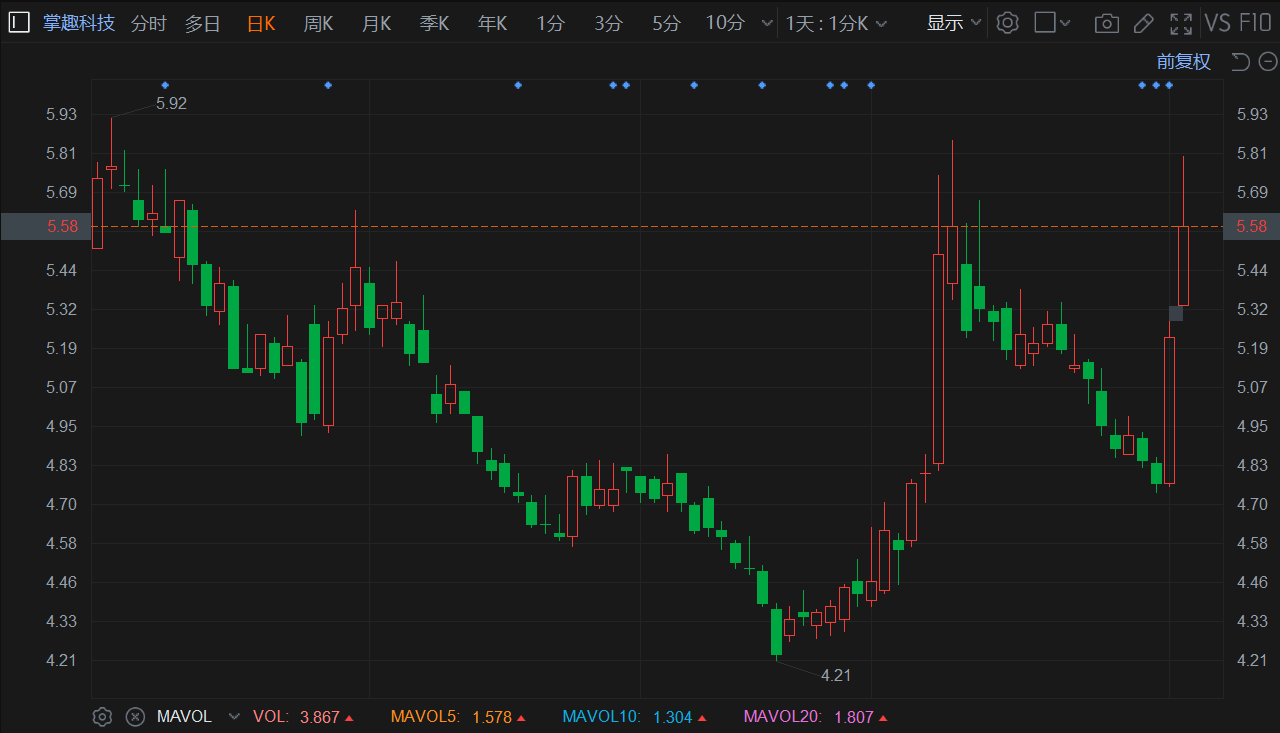Select the 月K monthly candlestick tab
Screen dimensions: 1280x733
[x=377, y=23]
